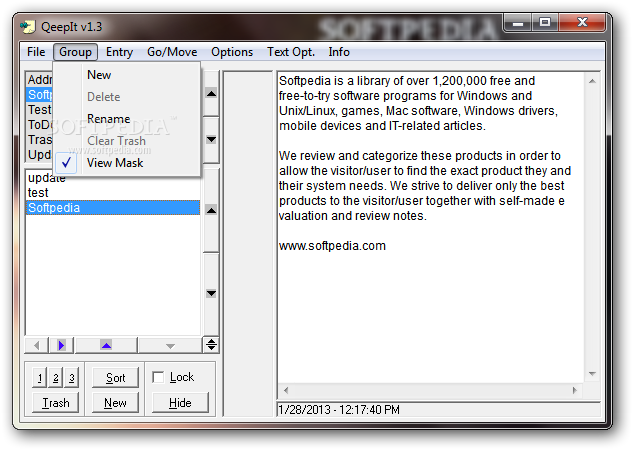This screenshot has height=450, width=633.
Task: Open the Go/Move menu
Action: coord(172,52)
